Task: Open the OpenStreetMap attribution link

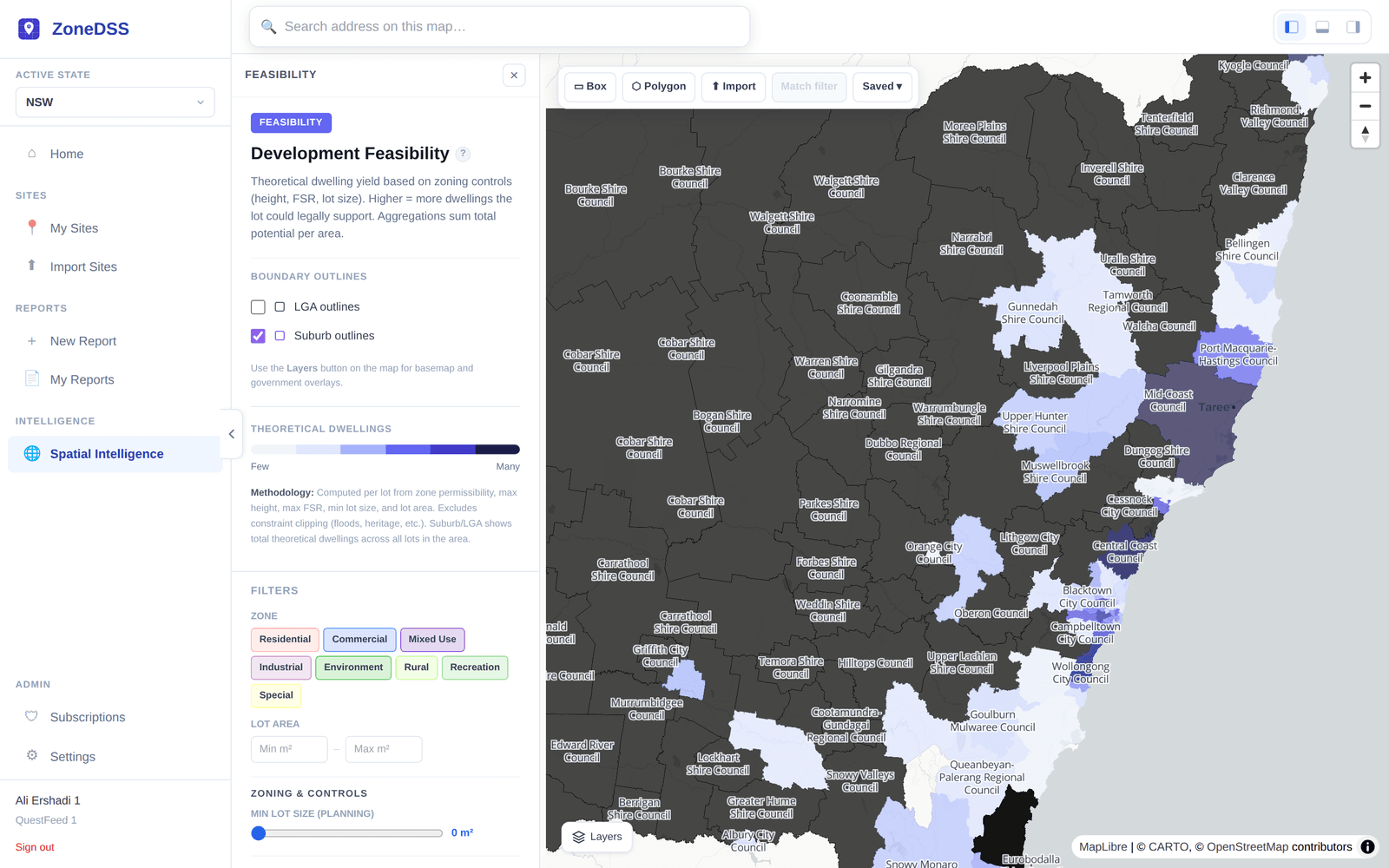Action: (1247, 847)
